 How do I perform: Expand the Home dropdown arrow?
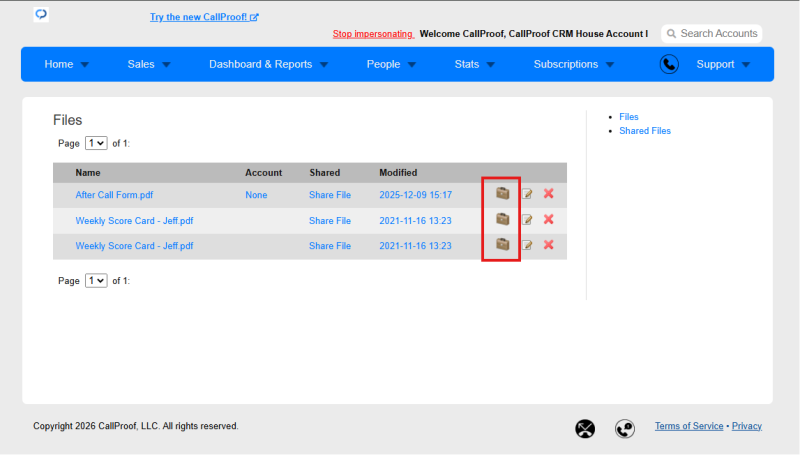coord(85,65)
